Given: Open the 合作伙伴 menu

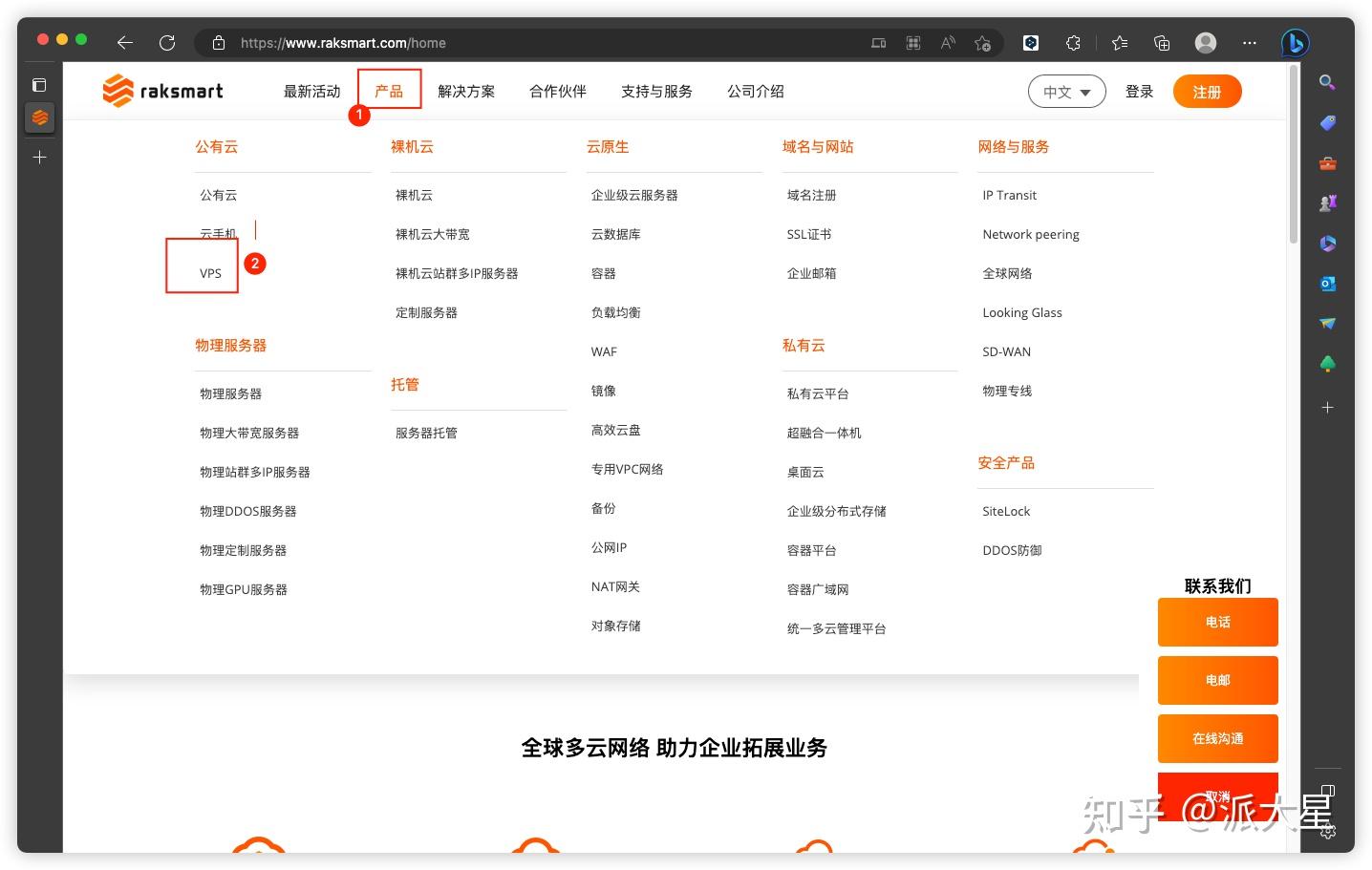Looking at the screenshot, I should 558,92.
